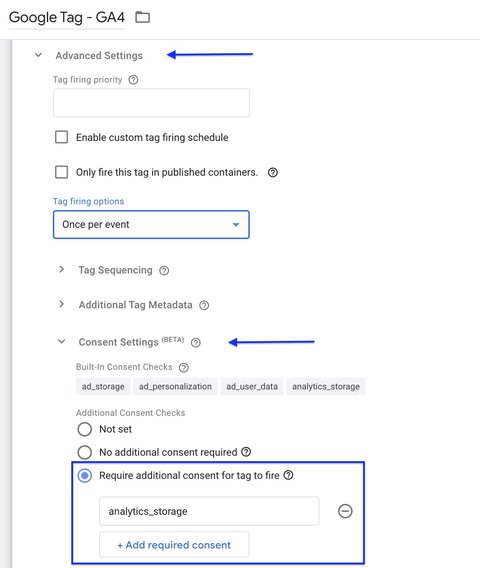Viewport: 480px width, 568px height.
Task: Check Only fire this tag in published containers
Action: (61, 172)
